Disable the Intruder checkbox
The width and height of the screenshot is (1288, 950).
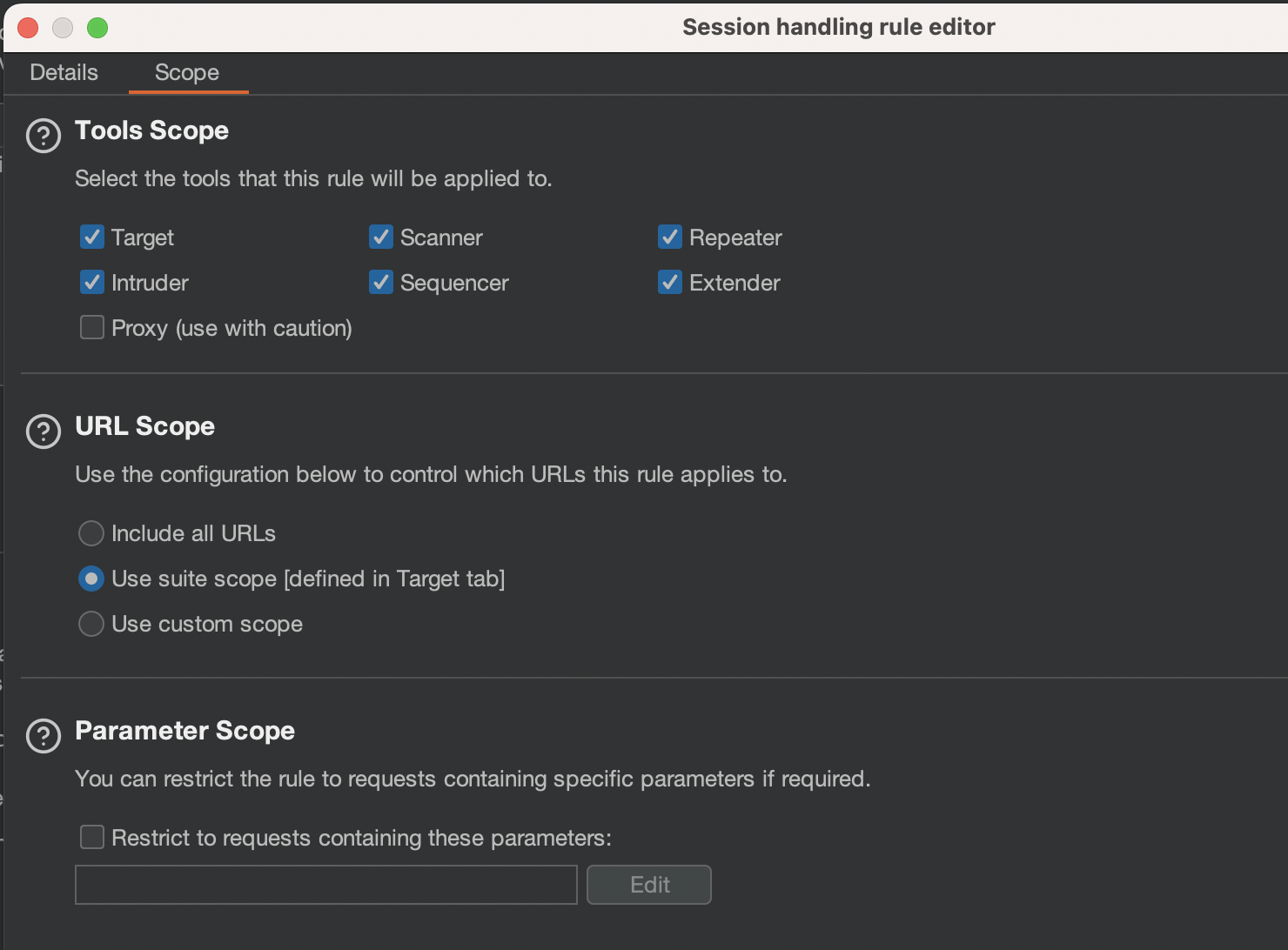(x=92, y=282)
